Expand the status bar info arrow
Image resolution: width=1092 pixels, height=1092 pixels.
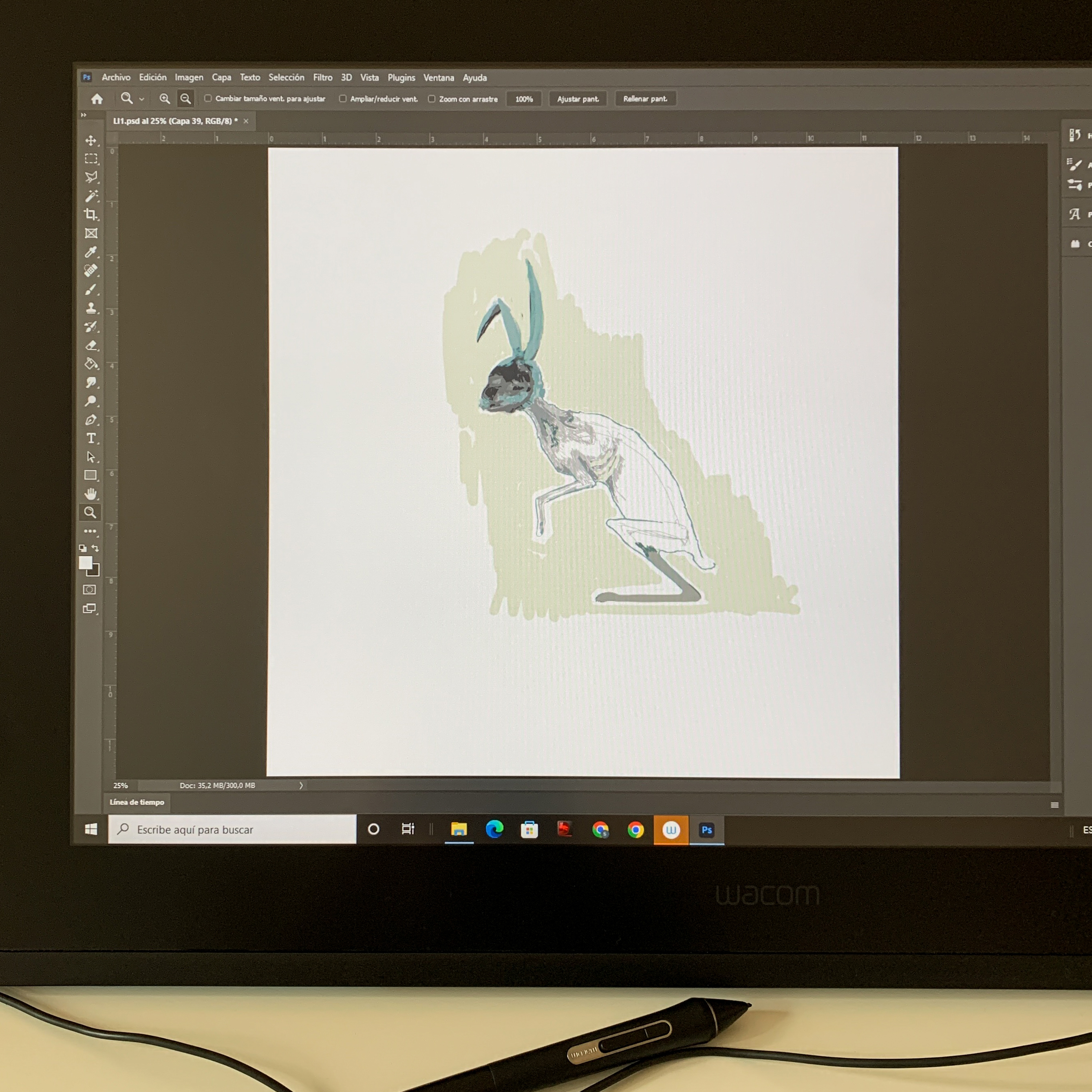click(x=301, y=785)
